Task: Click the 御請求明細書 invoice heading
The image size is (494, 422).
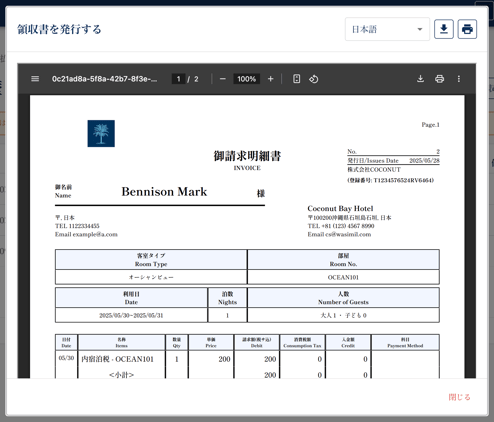Action: click(x=247, y=156)
